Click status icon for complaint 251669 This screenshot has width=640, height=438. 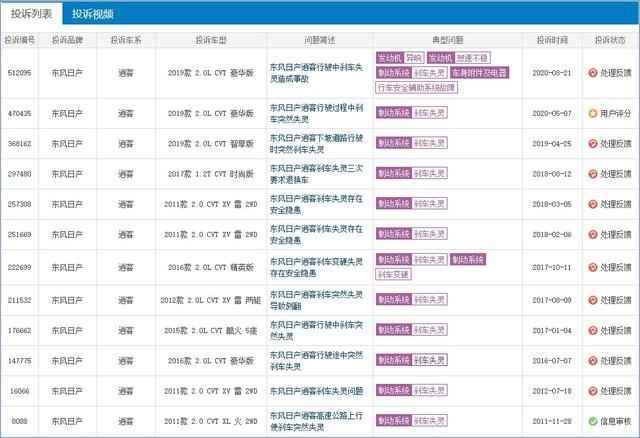593,235
